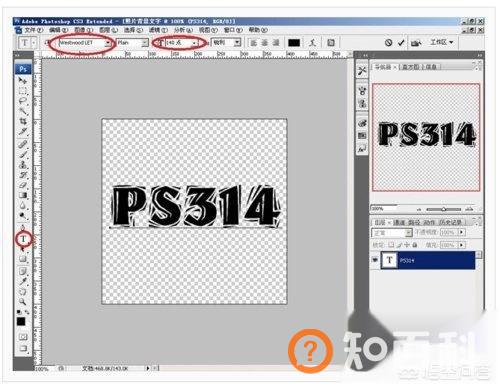Select the Rectangular Marquee tool
500x389 pixels.
(23, 91)
